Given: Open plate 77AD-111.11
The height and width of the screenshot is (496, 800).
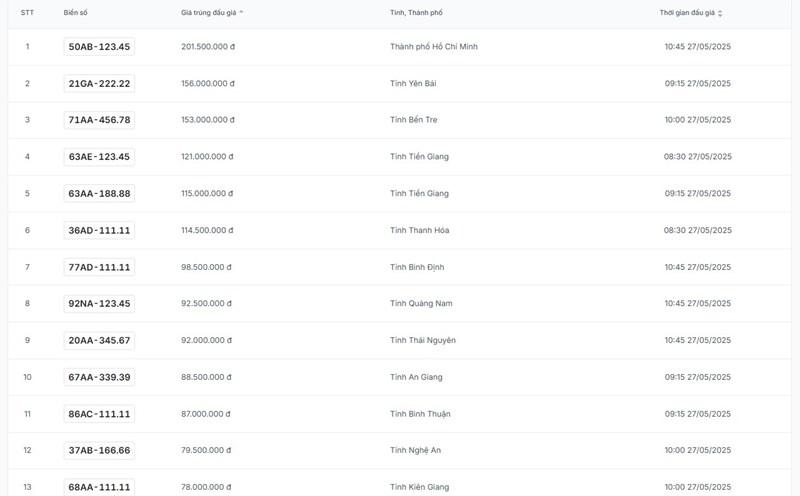Looking at the screenshot, I should pyautogui.click(x=99, y=267).
